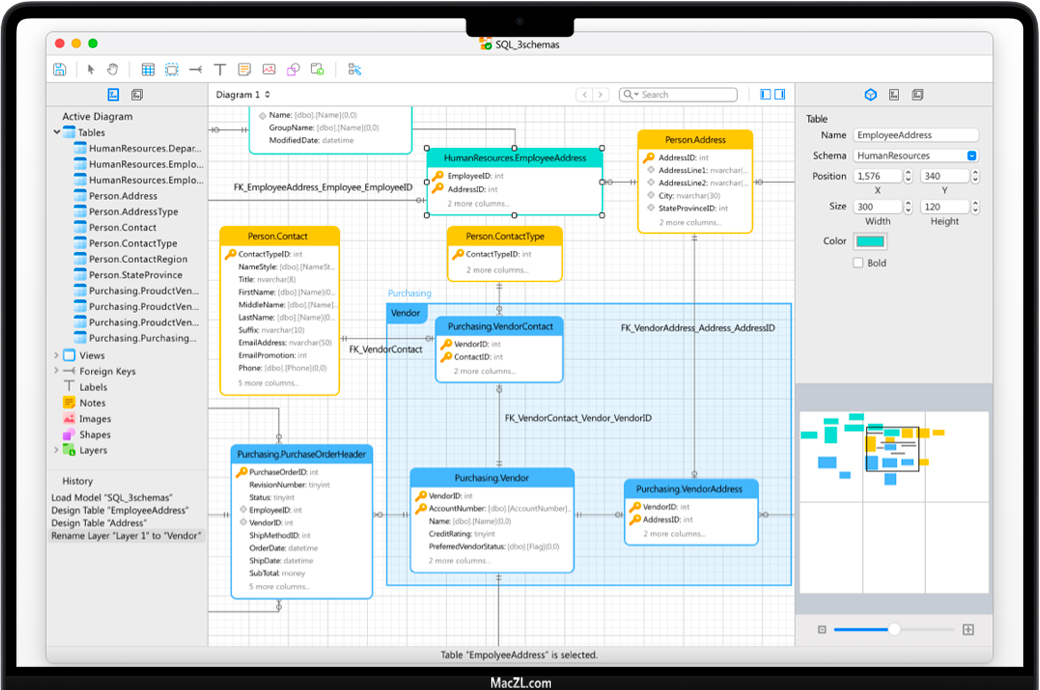Click the auto layout icon
Image resolution: width=1040 pixels, height=690 pixels.
354,69
